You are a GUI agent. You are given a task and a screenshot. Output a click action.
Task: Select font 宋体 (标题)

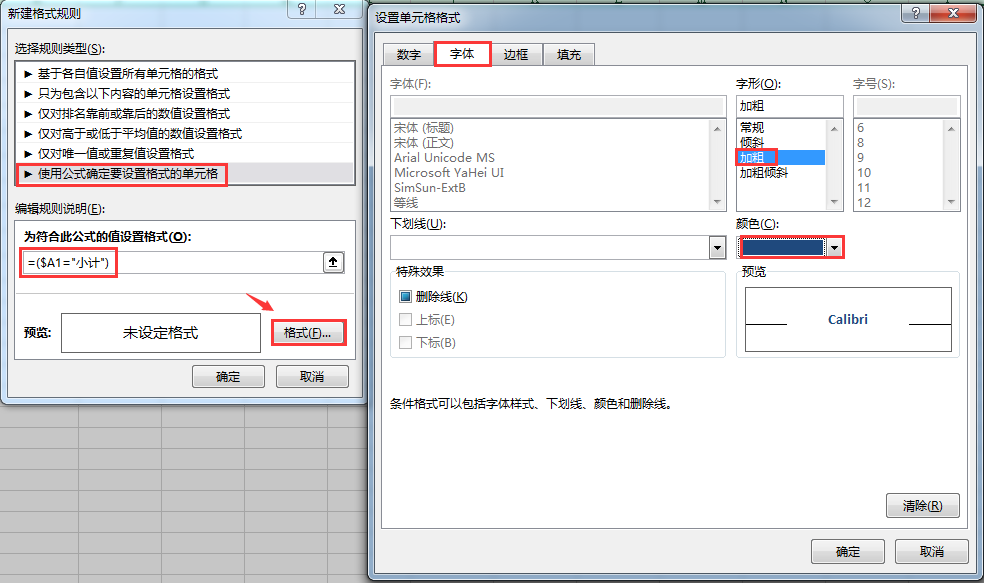click(x=424, y=127)
